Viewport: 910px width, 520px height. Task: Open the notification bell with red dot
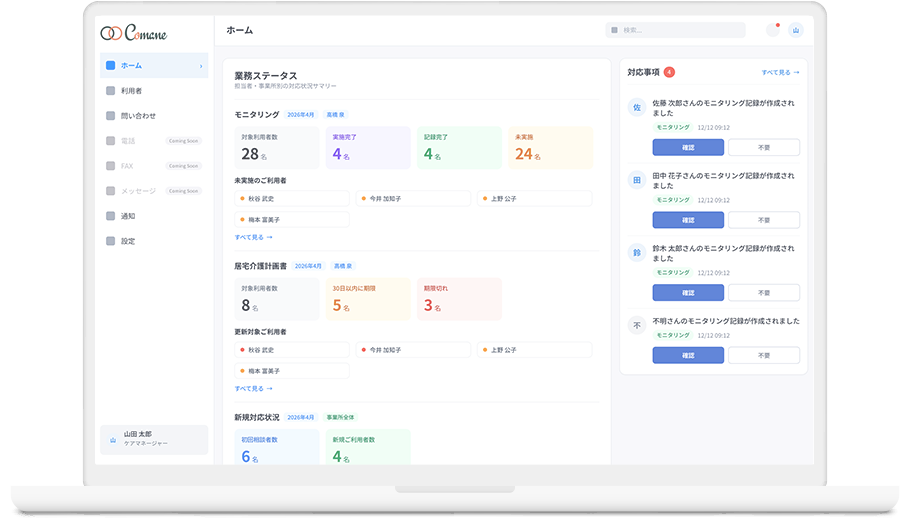(x=773, y=30)
